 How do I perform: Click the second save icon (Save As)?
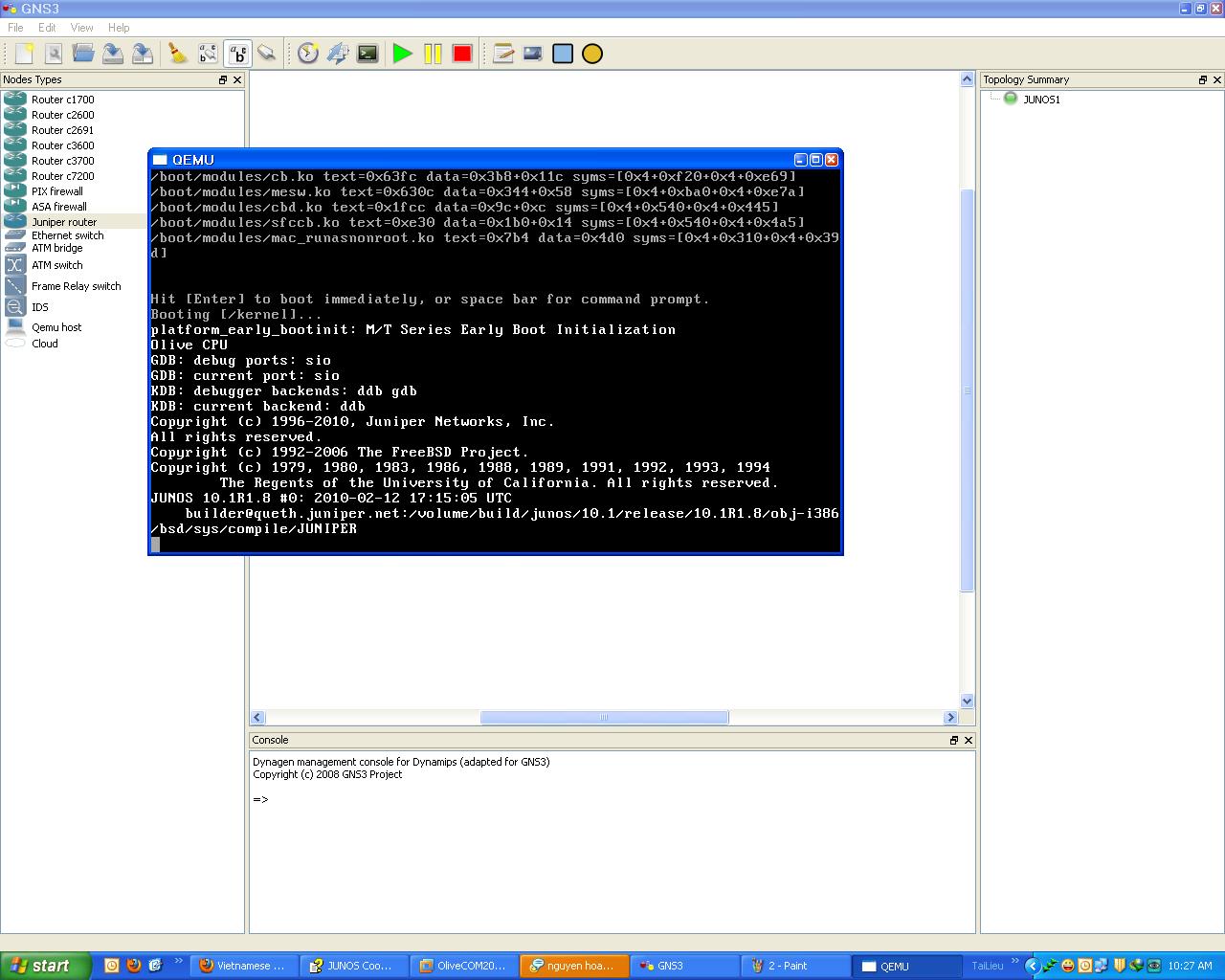coord(143,54)
